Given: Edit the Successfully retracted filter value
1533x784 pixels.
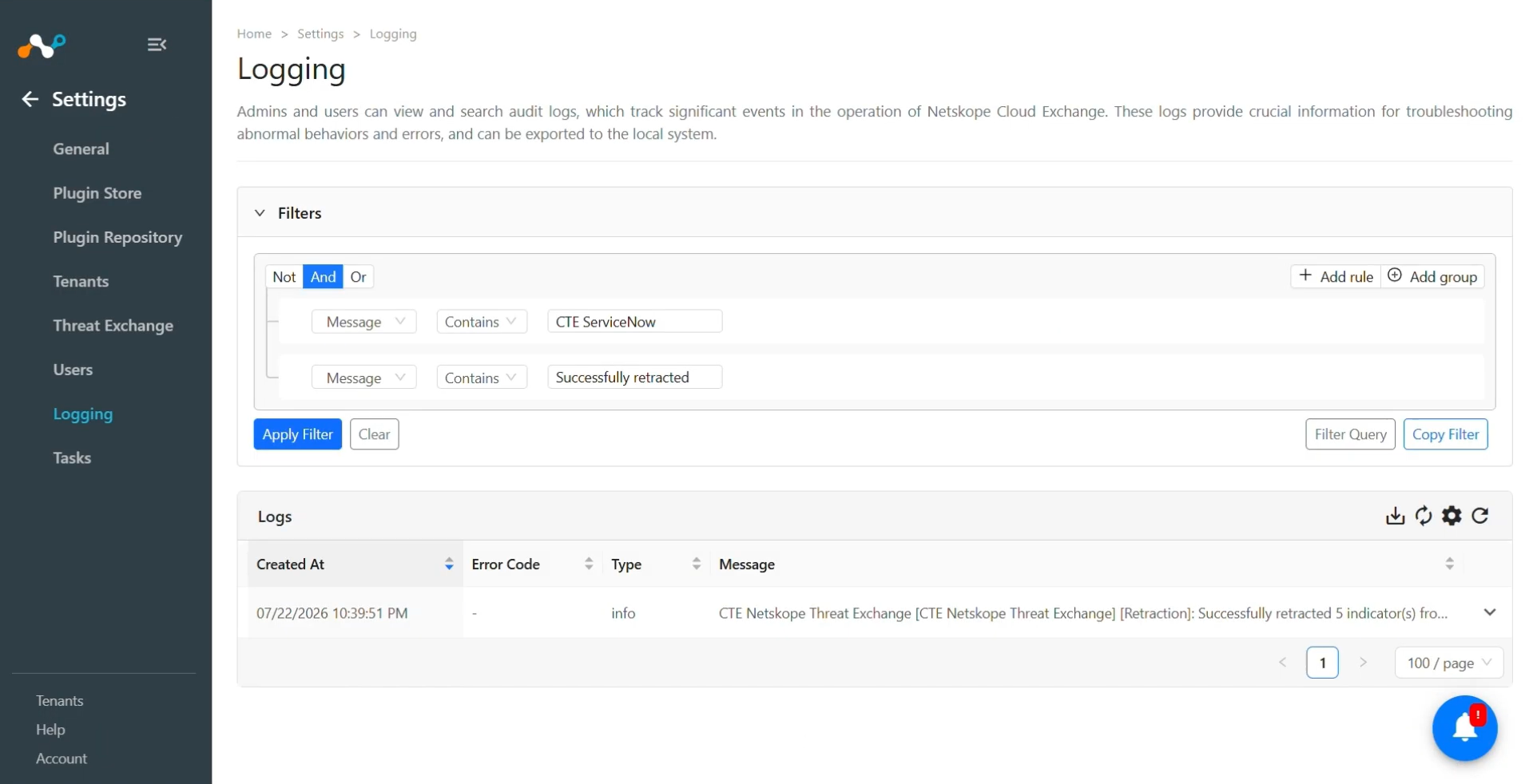Looking at the screenshot, I should coord(635,378).
